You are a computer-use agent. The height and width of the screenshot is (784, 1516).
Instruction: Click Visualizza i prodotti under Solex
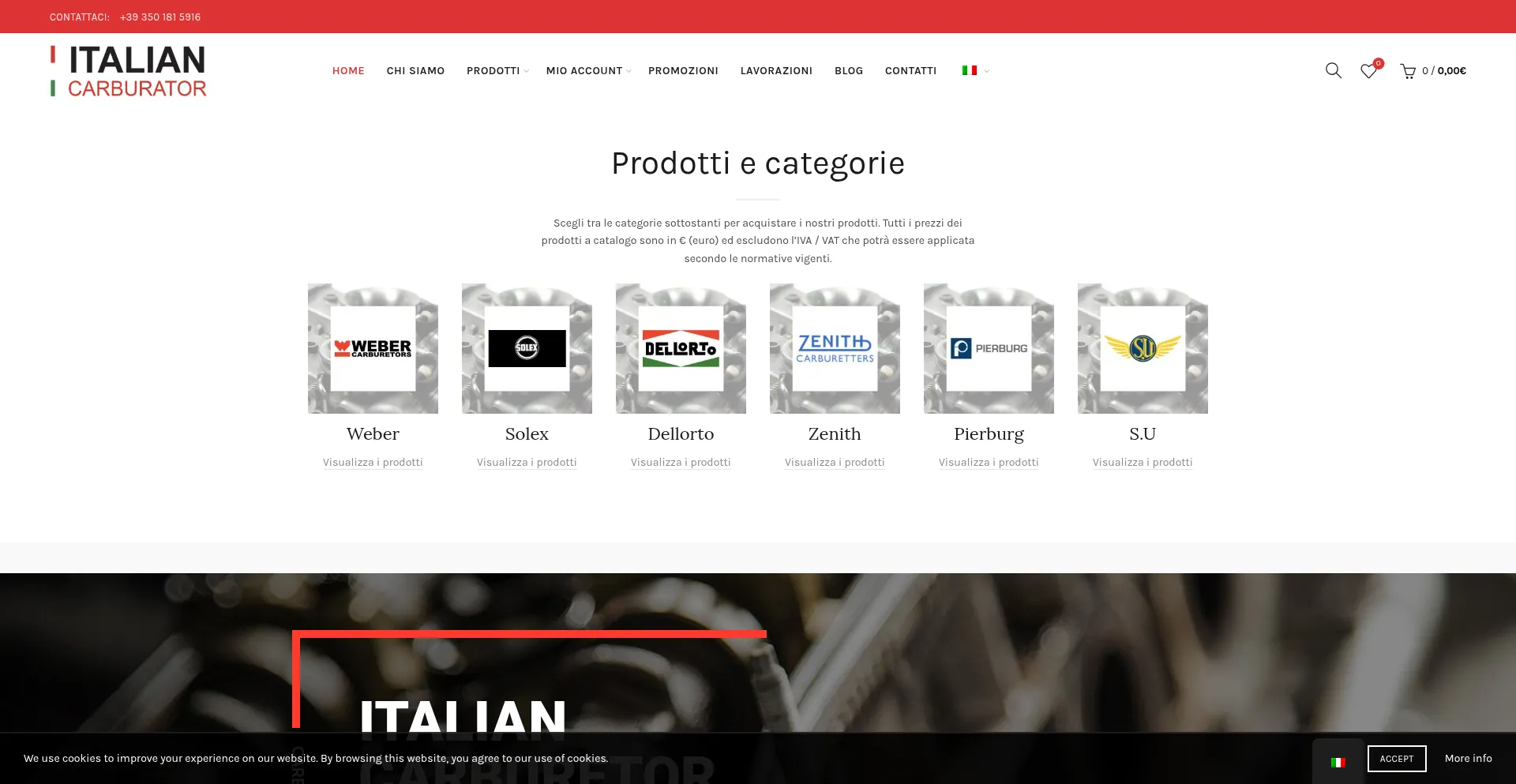[x=527, y=462]
